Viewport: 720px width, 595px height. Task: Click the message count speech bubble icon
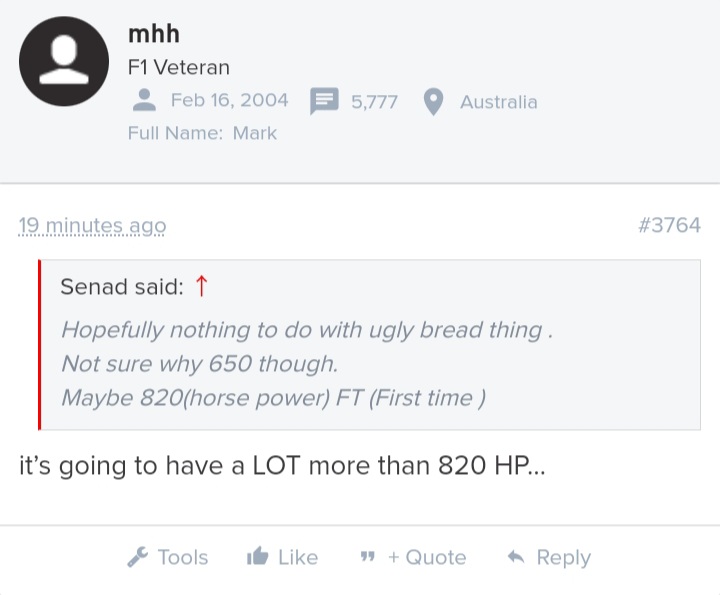coord(324,101)
